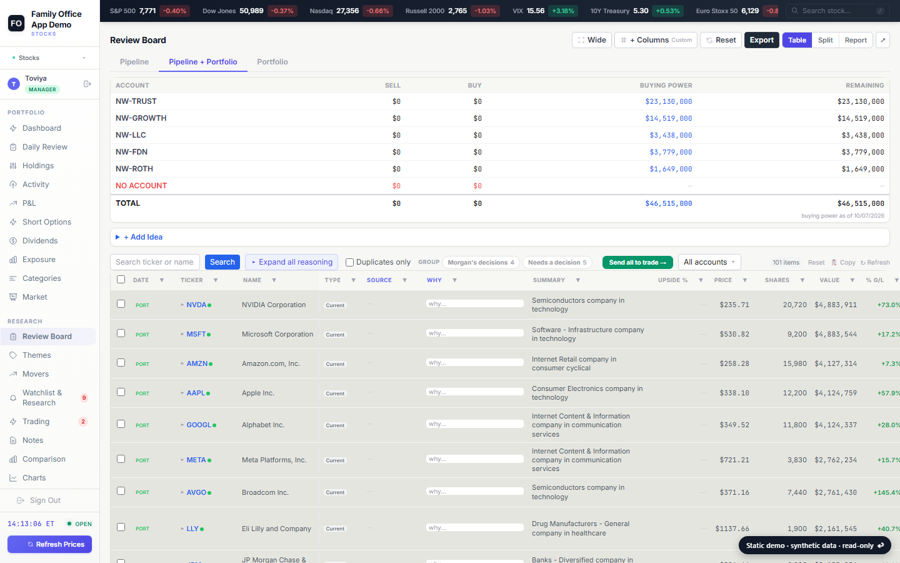Click the Export button

[x=761, y=40]
